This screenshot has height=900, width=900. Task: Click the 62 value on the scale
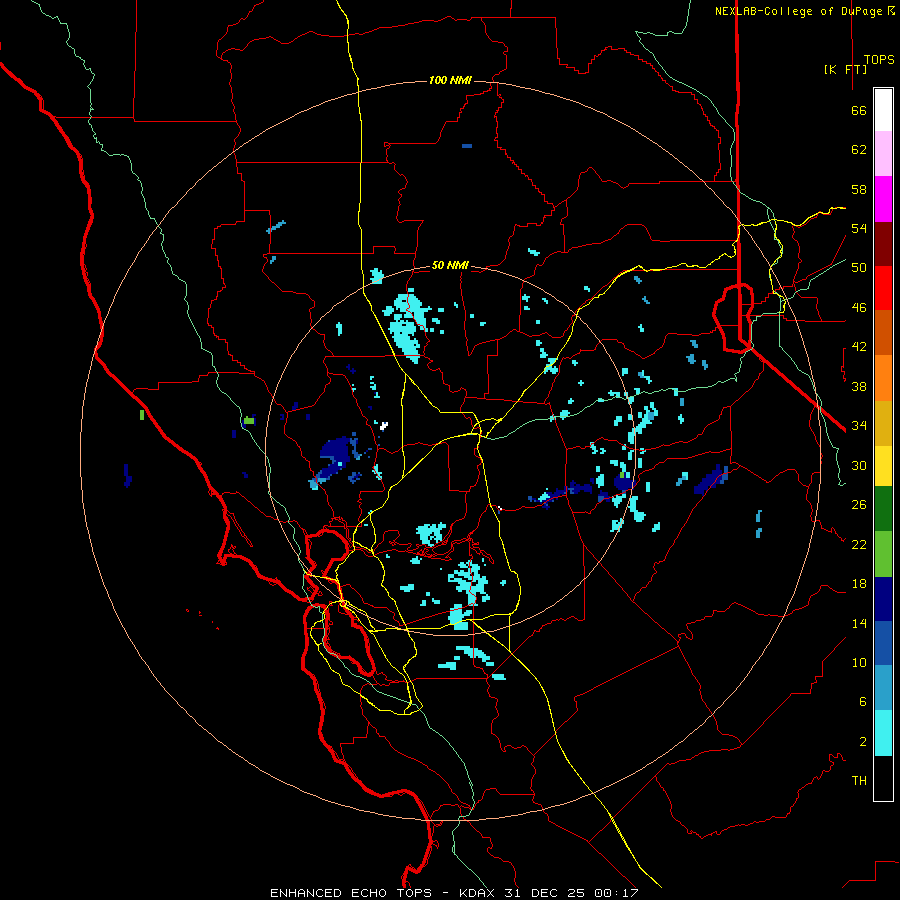pyautogui.click(x=859, y=150)
